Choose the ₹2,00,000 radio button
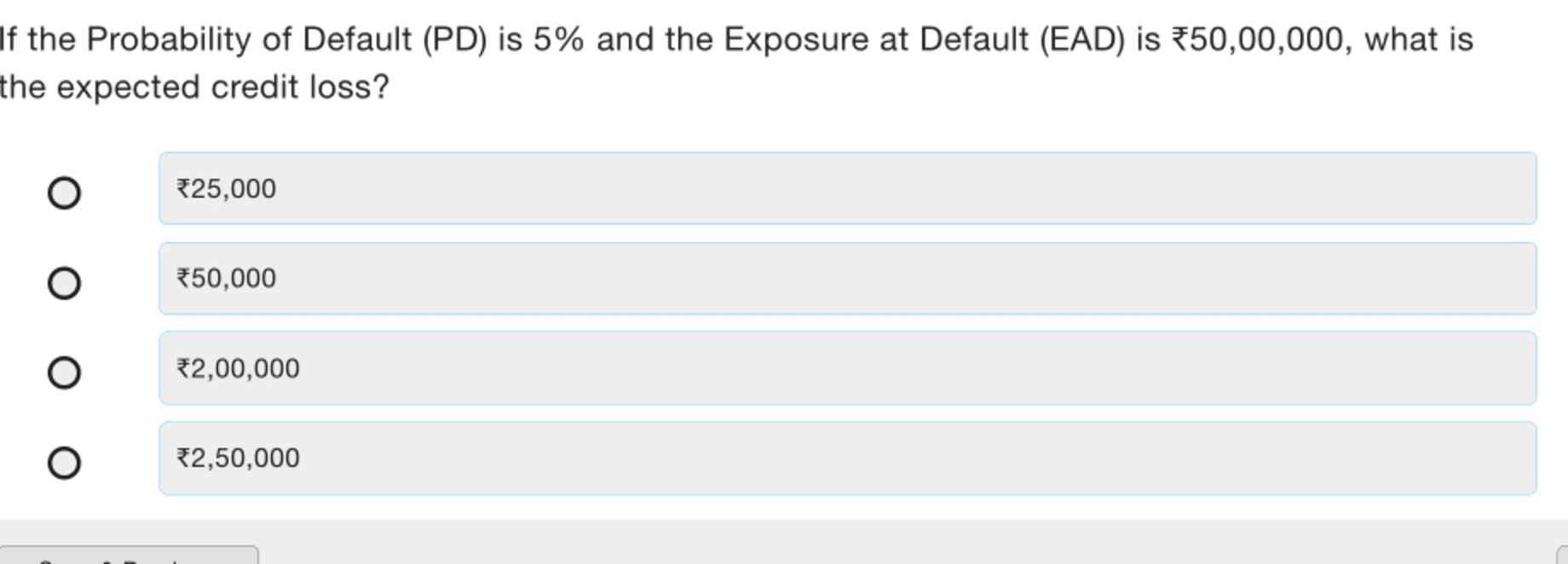The width and height of the screenshot is (1568, 564). point(64,373)
